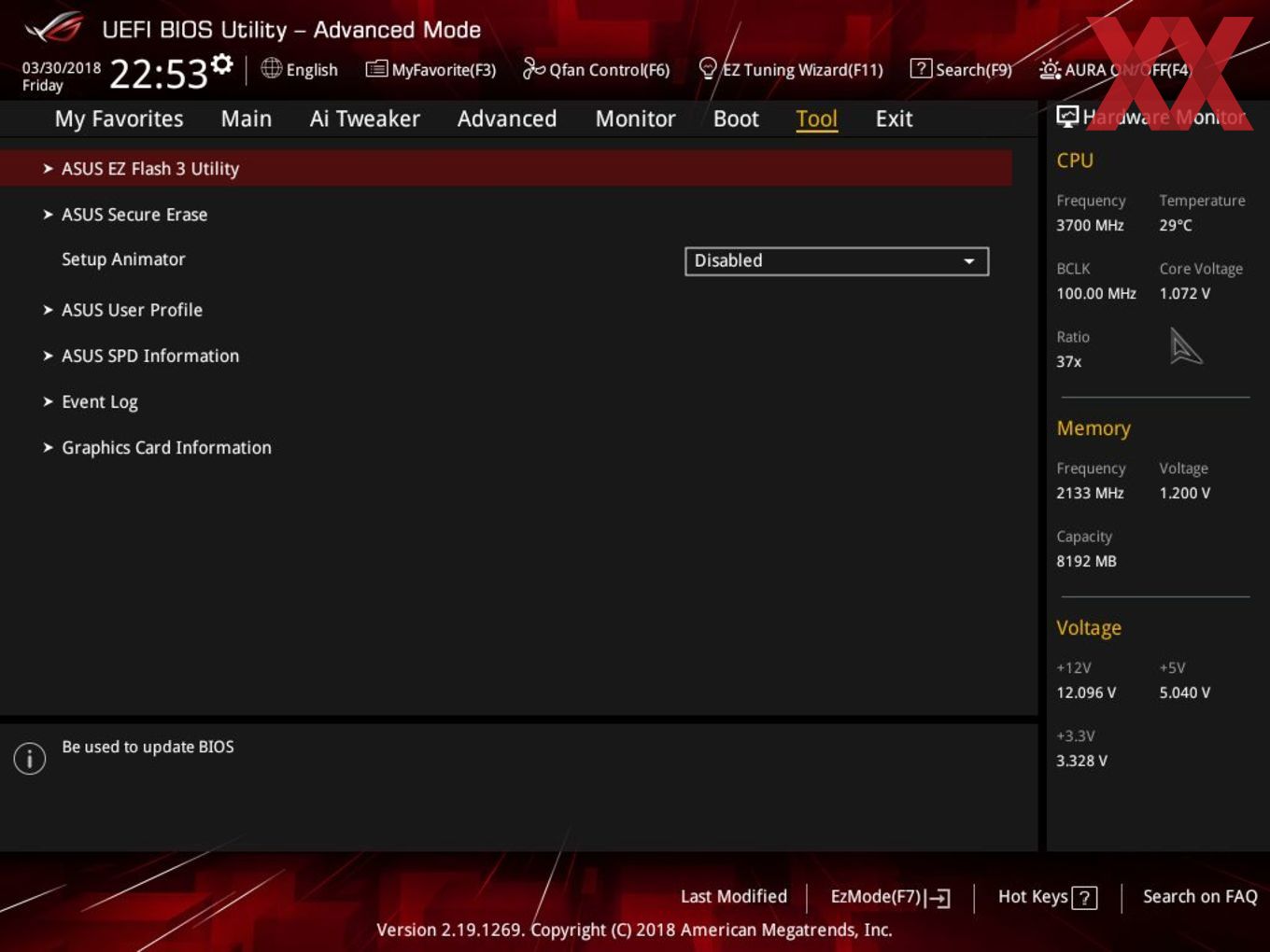Switch to the Main tab
The height and width of the screenshot is (952, 1270).
(247, 119)
